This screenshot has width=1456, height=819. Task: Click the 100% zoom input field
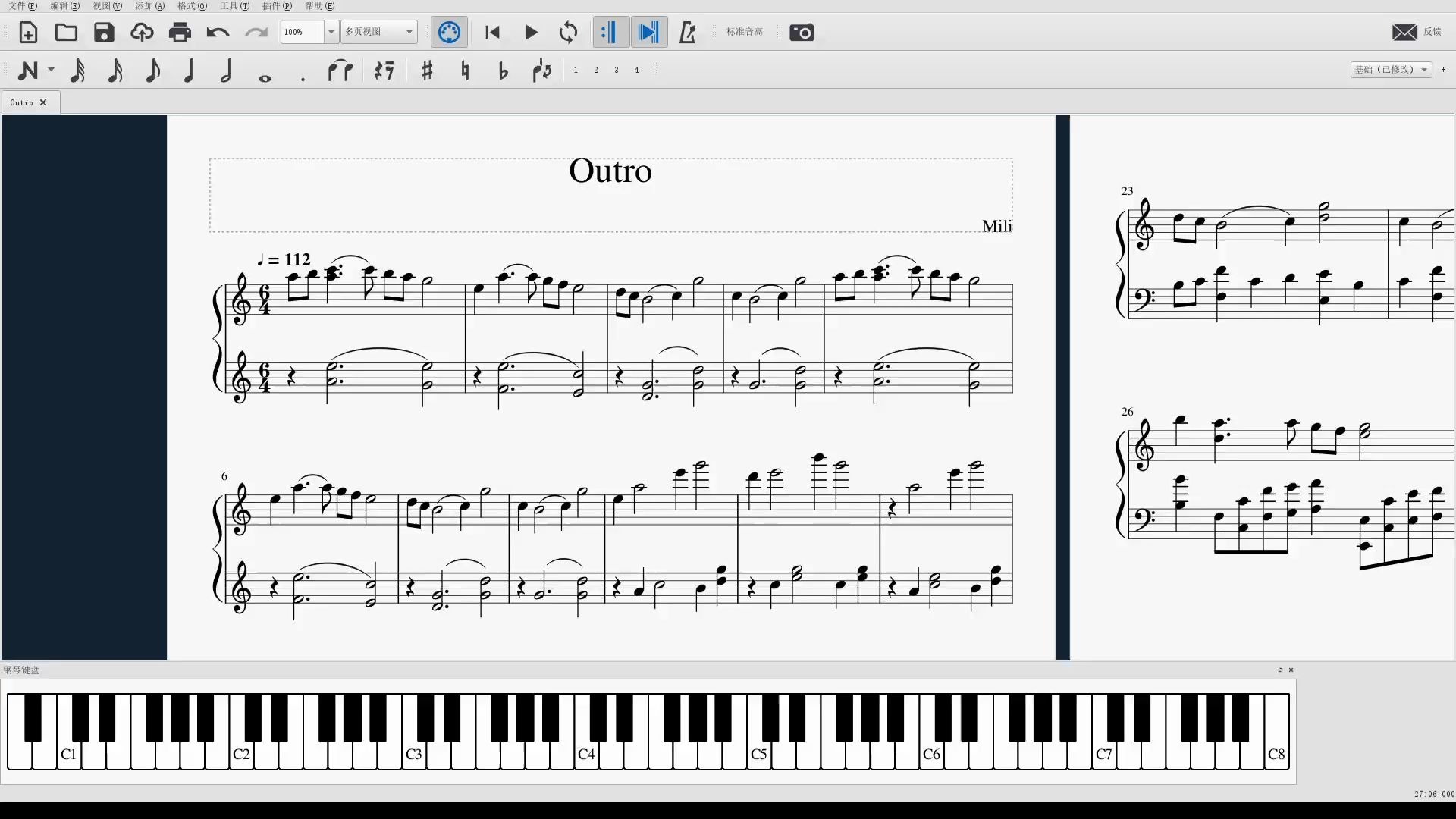tap(303, 32)
